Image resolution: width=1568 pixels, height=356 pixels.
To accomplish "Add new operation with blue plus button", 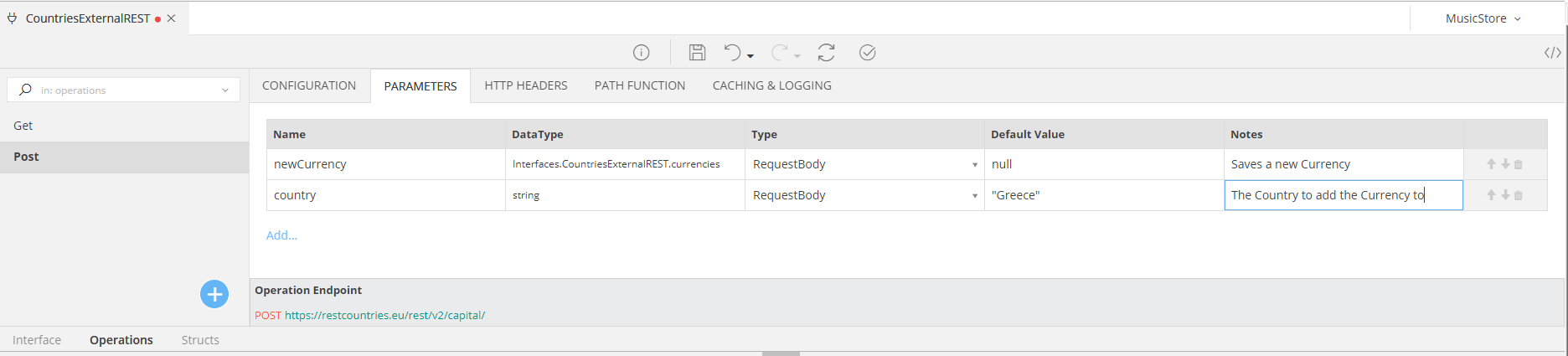I will pyautogui.click(x=214, y=294).
